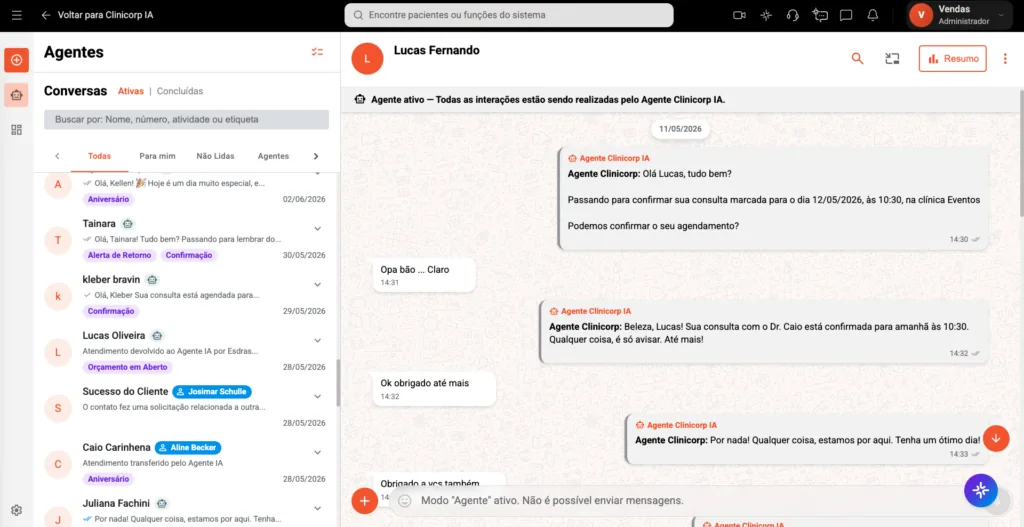Click the scroll-to-bottom orange arrow button
The image size is (1024, 527).
tap(996, 438)
